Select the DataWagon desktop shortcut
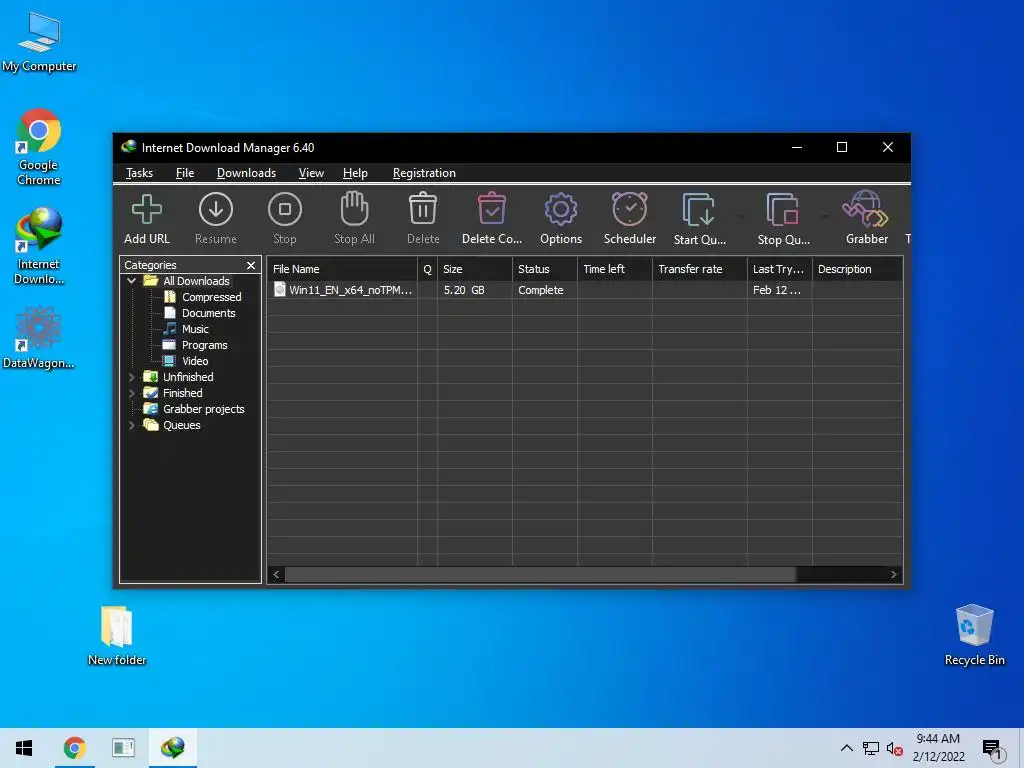This screenshot has width=1024, height=768. 39,338
